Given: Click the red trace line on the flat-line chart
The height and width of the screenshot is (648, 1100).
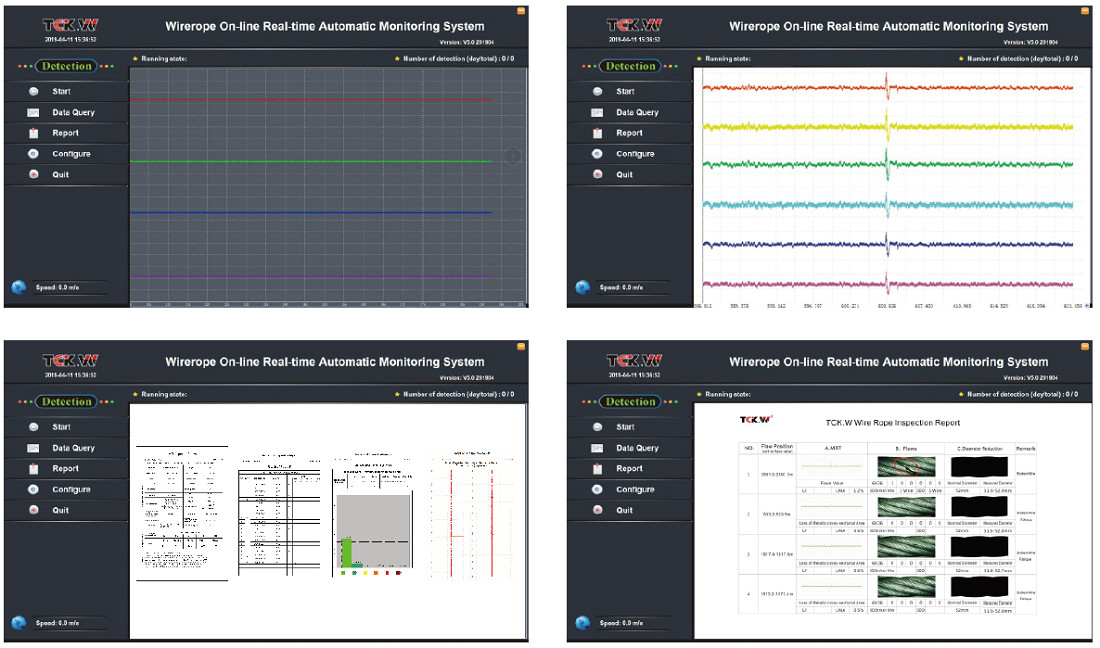Looking at the screenshot, I should pyautogui.click(x=310, y=100).
